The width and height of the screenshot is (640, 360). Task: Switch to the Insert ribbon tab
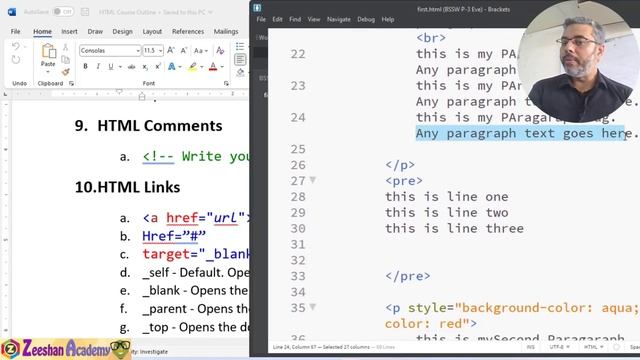tap(69, 31)
